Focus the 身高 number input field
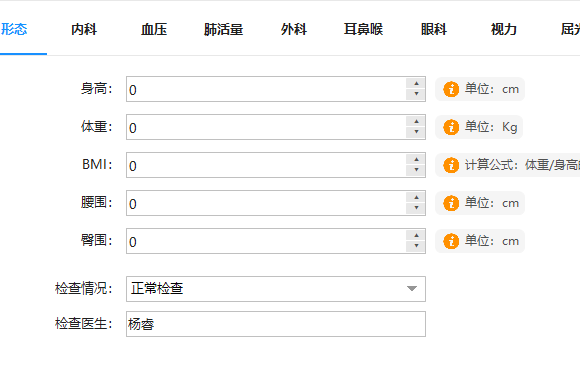 [266, 89]
